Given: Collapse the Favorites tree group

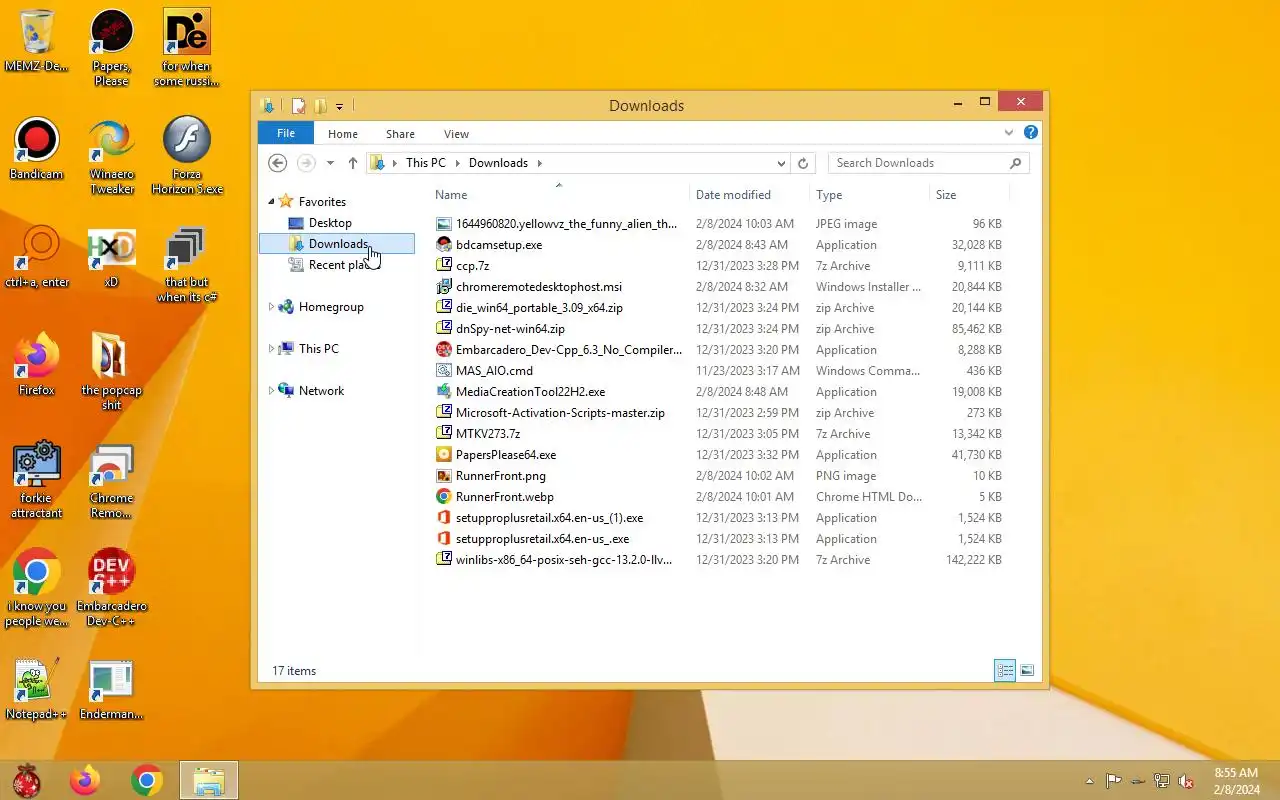Looking at the screenshot, I should click(271, 202).
